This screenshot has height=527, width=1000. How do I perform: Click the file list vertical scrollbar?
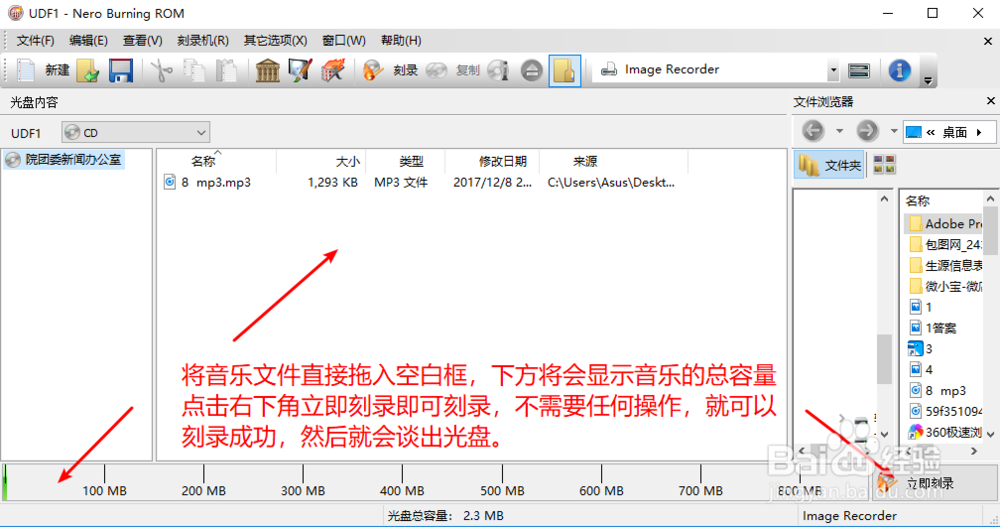pos(990,316)
